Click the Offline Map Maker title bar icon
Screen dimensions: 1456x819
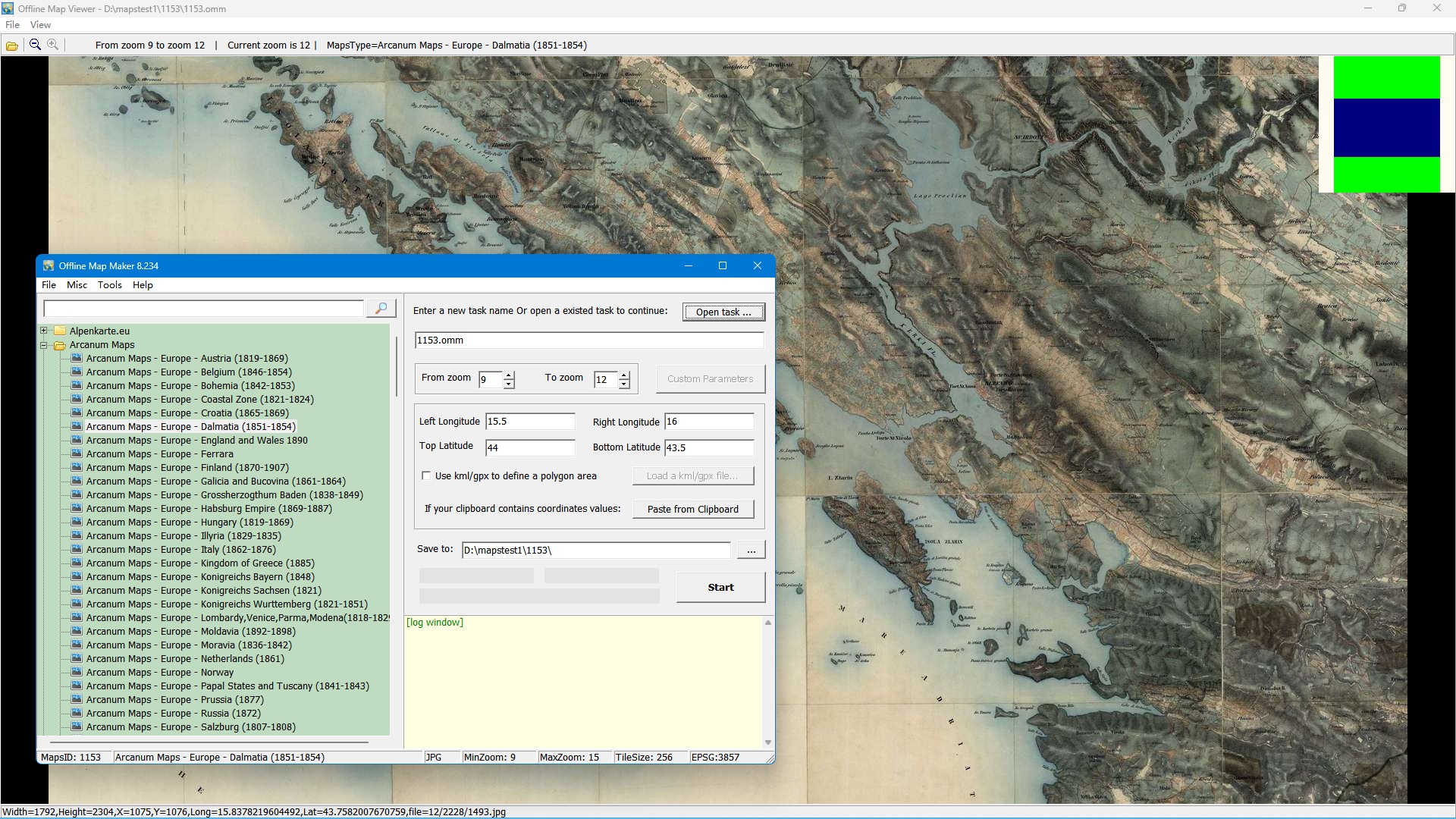tap(49, 265)
